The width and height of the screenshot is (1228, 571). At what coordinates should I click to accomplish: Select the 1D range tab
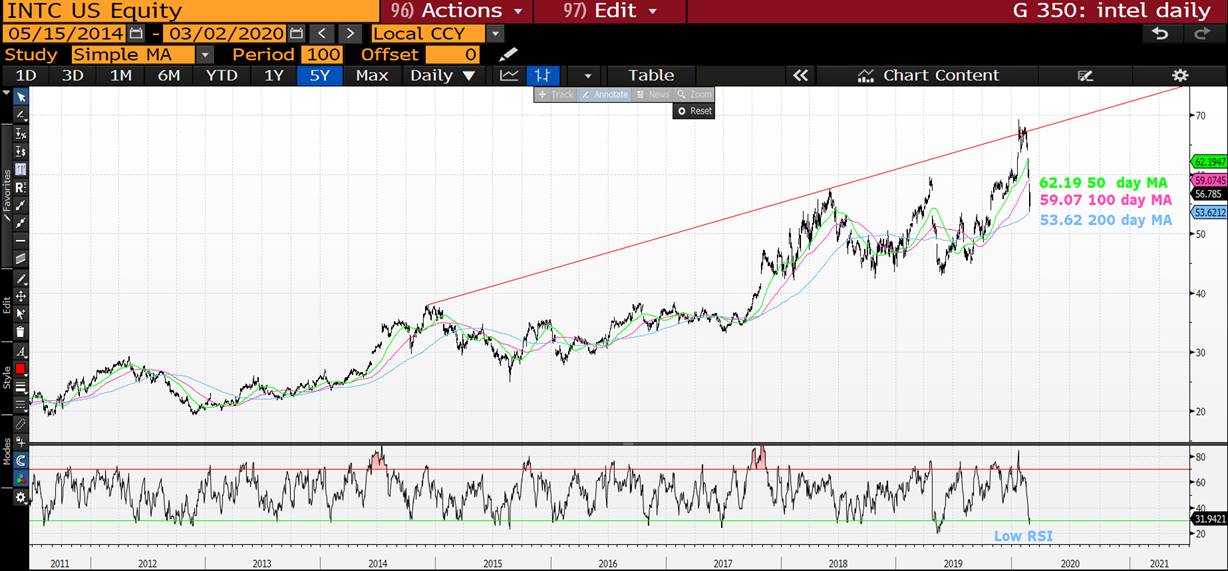click(x=26, y=75)
